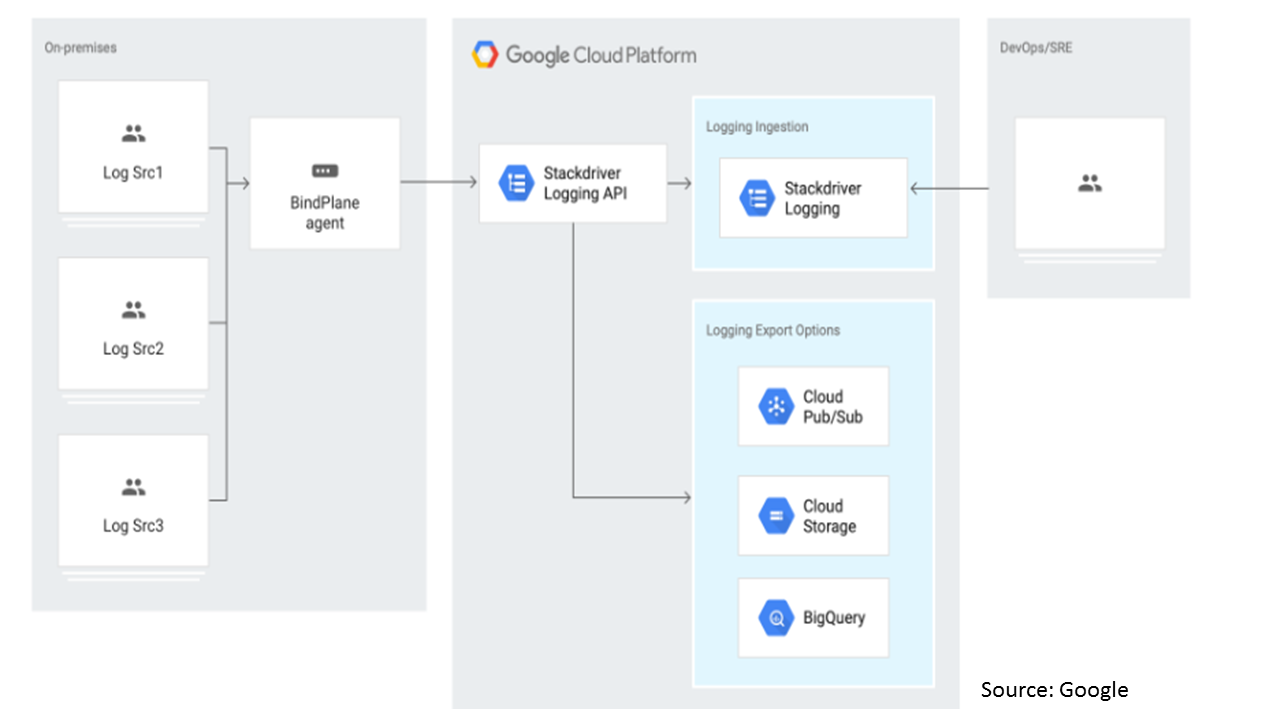The width and height of the screenshot is (1280, 720).
Task: Select the Stackdriver Logging label in the ingestion box
Action: [823, 198]
